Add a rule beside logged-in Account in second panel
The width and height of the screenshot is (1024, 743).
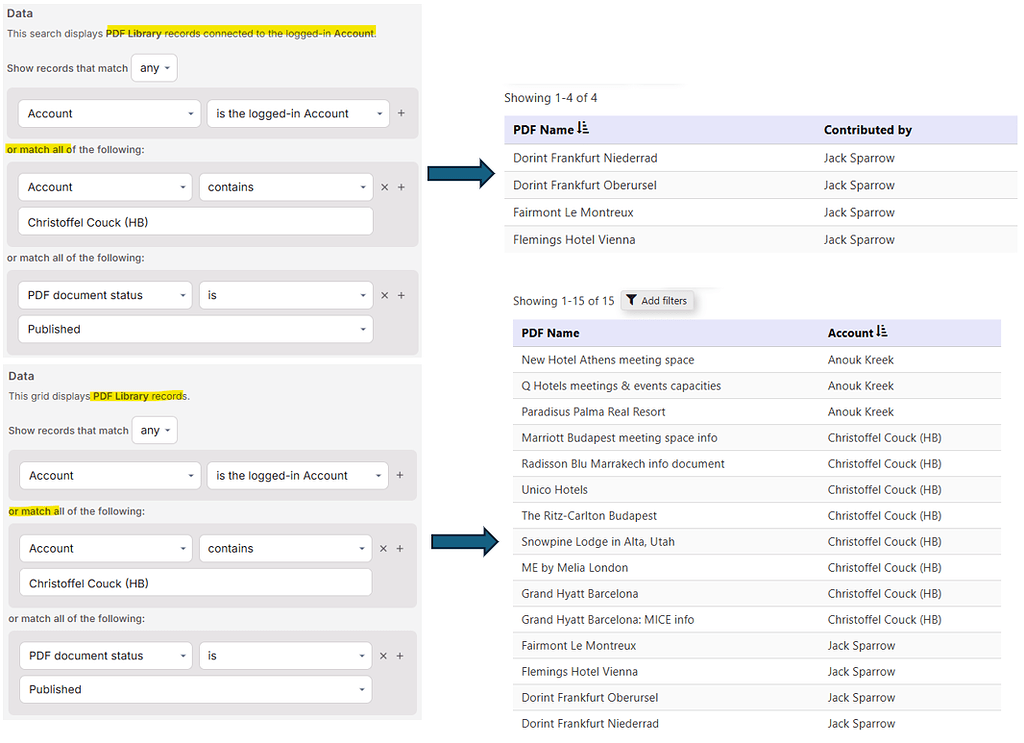[x=401, y=475]
